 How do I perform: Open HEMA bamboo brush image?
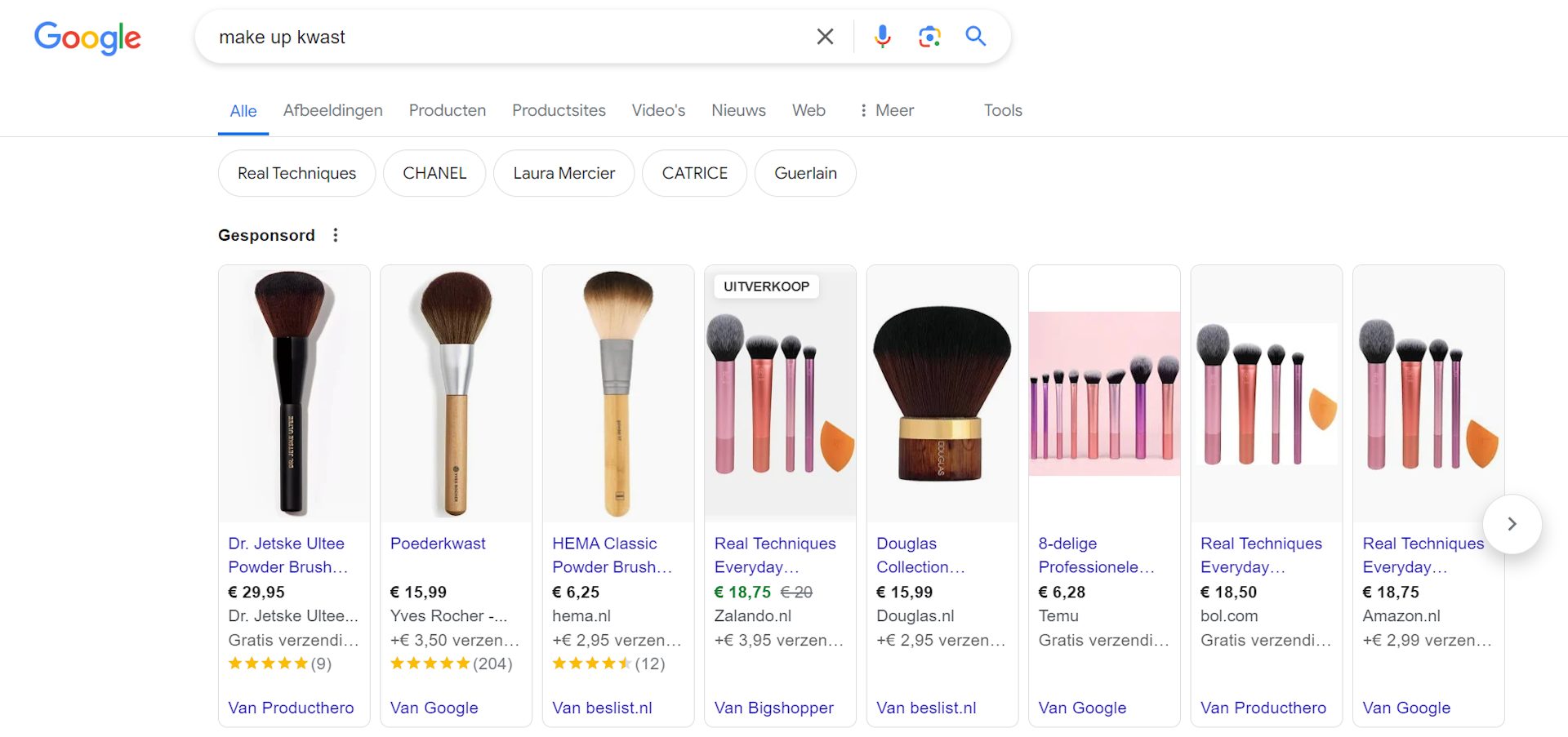[x=618, y=393]
